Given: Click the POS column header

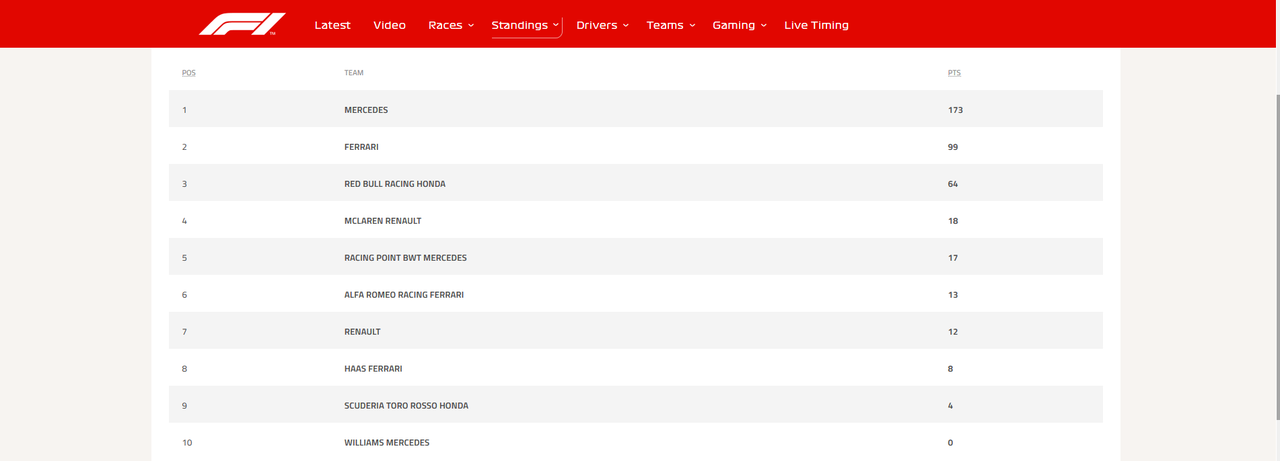Looking at the screenshot, I should coord(189,73).
